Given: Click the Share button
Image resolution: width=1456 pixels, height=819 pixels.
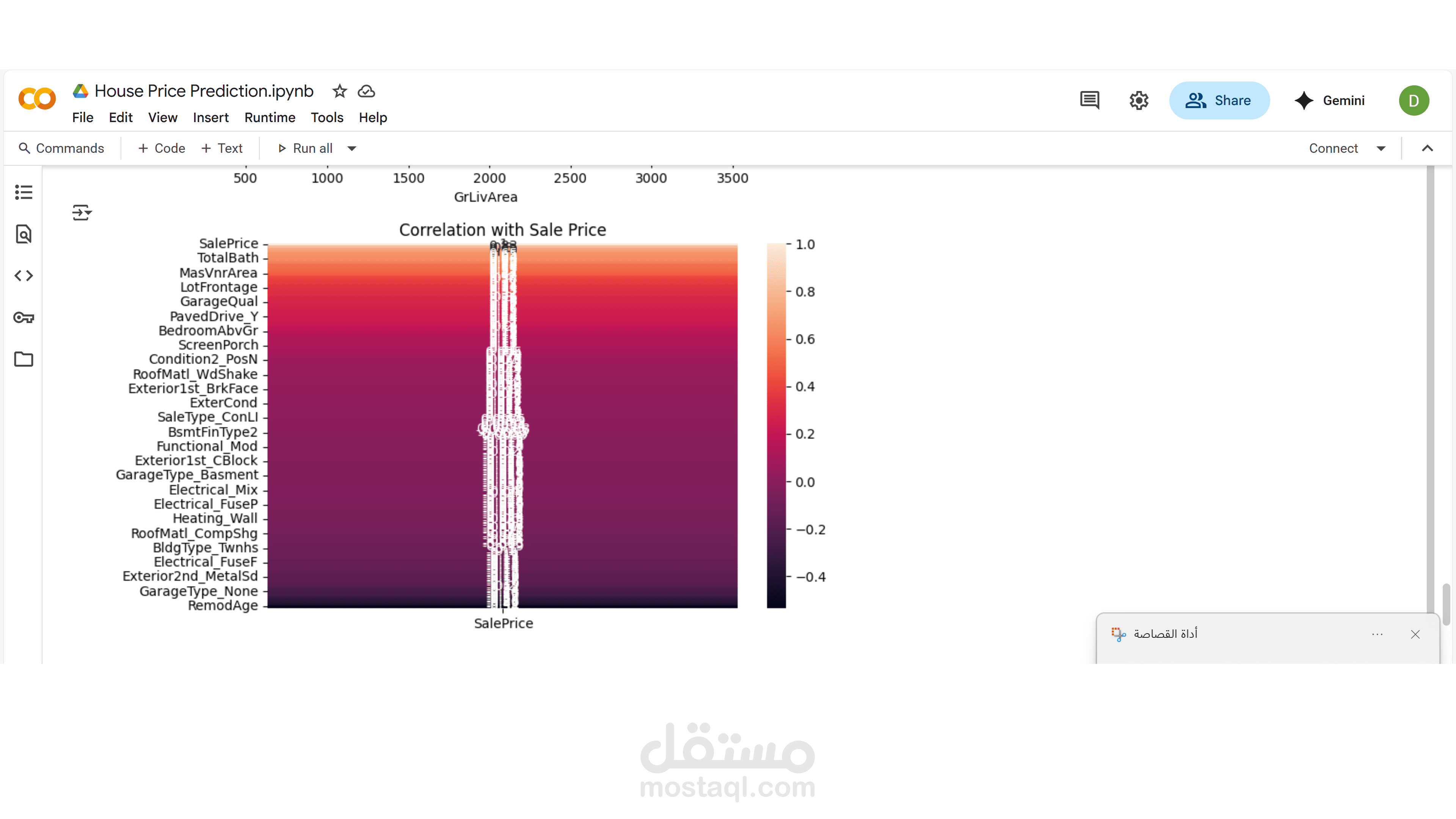Looking at the screenshot, I should pos(1219,100).
